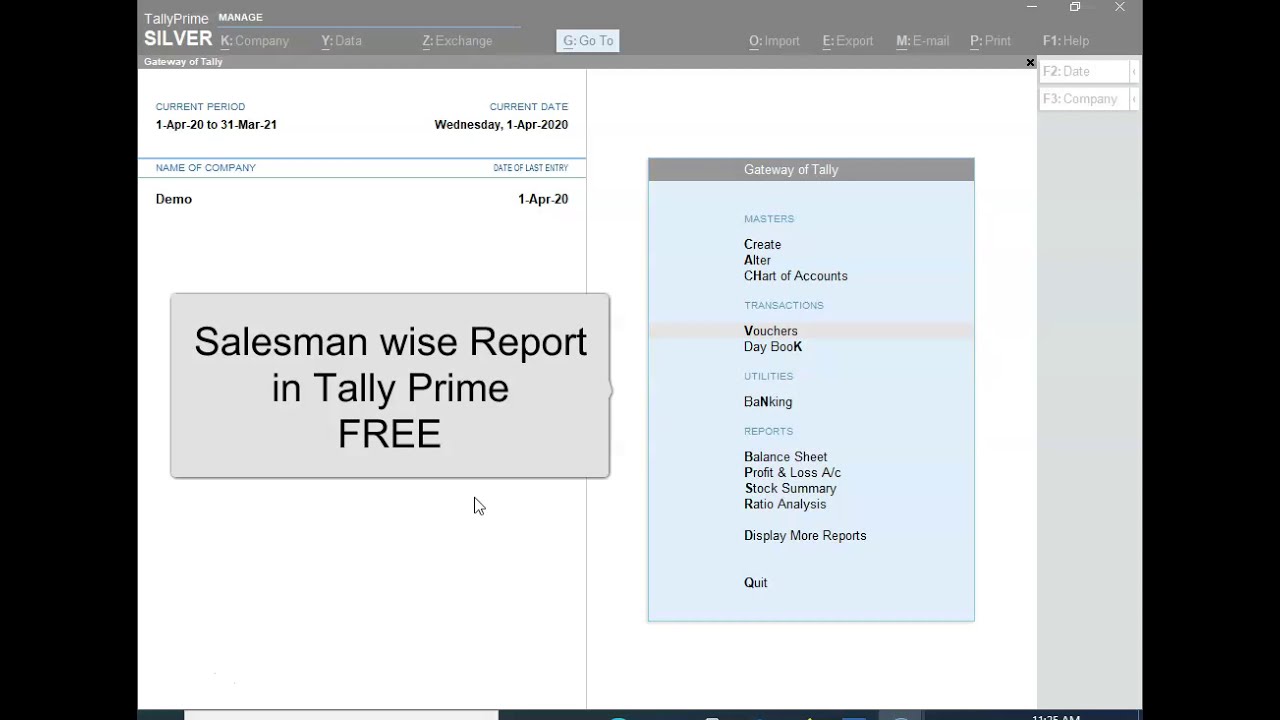Viewport: 1280px width, 720px height.
Task: Open Profit & Loss A/c report
Action: (792, 473)
